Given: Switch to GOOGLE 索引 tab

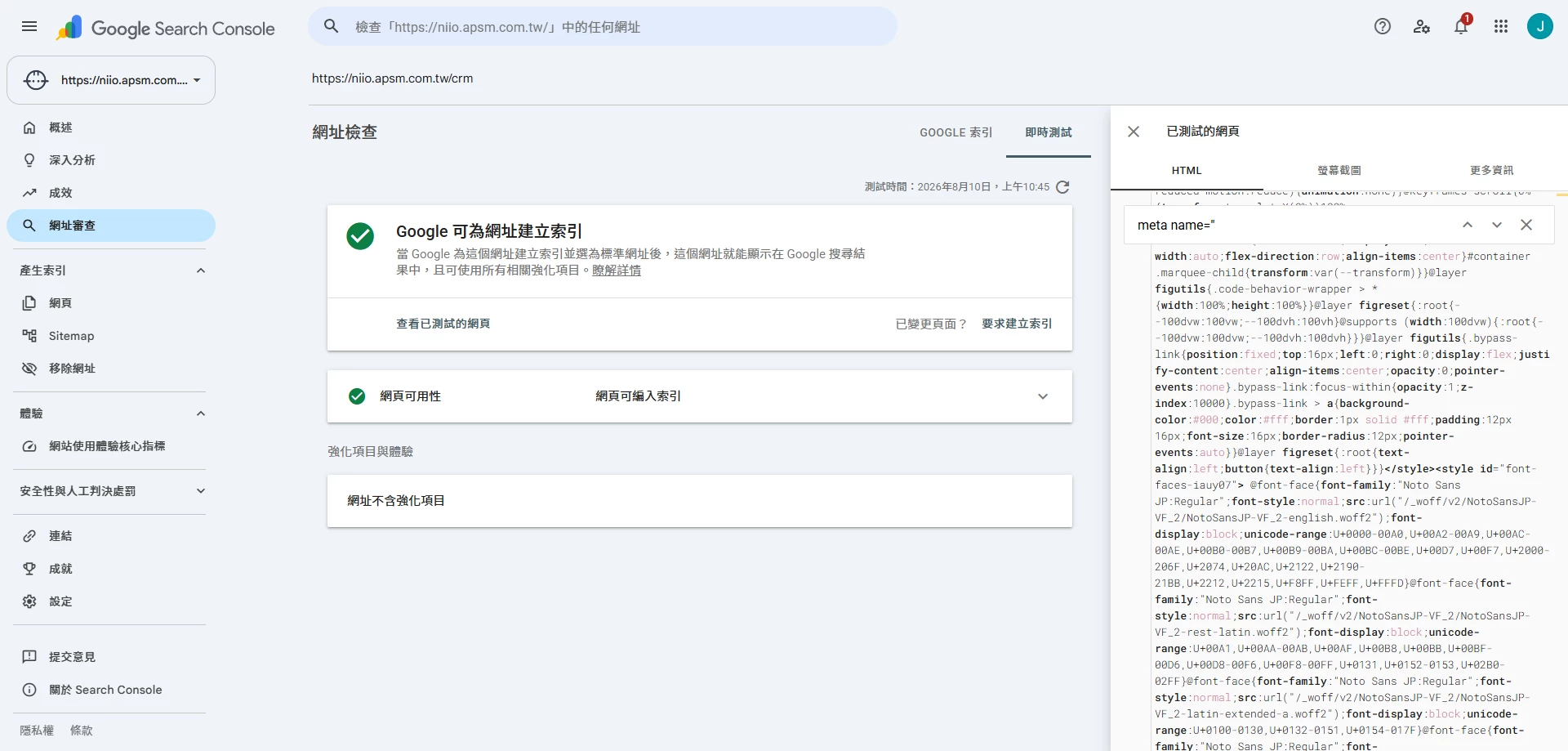Looking at the screenshot, I should coord(956,132).
